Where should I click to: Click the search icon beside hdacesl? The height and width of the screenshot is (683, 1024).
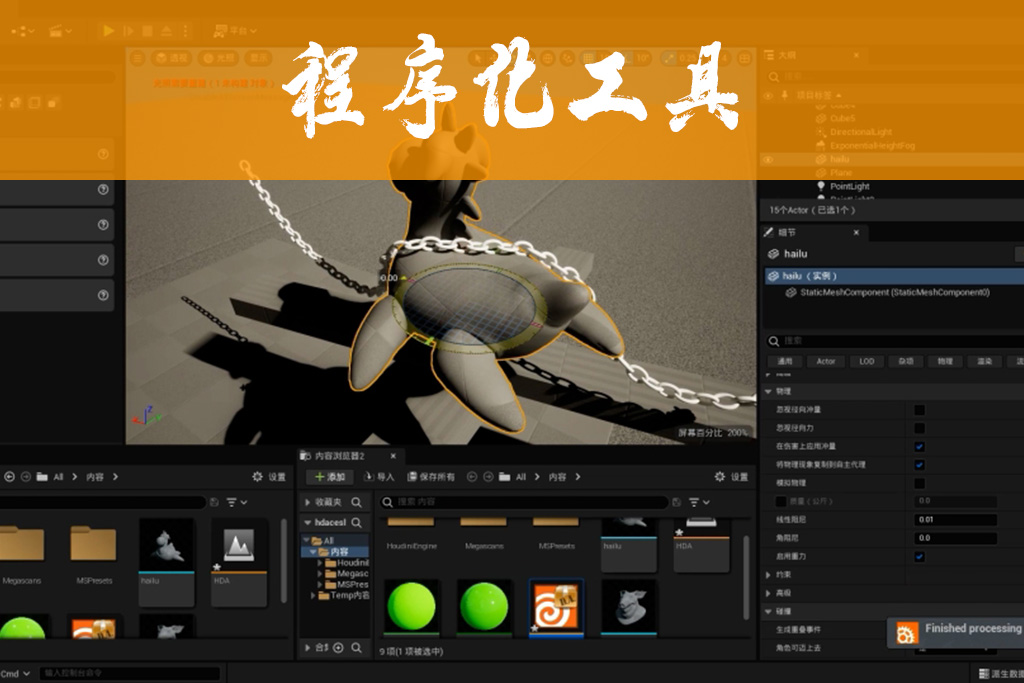[357, 522]
